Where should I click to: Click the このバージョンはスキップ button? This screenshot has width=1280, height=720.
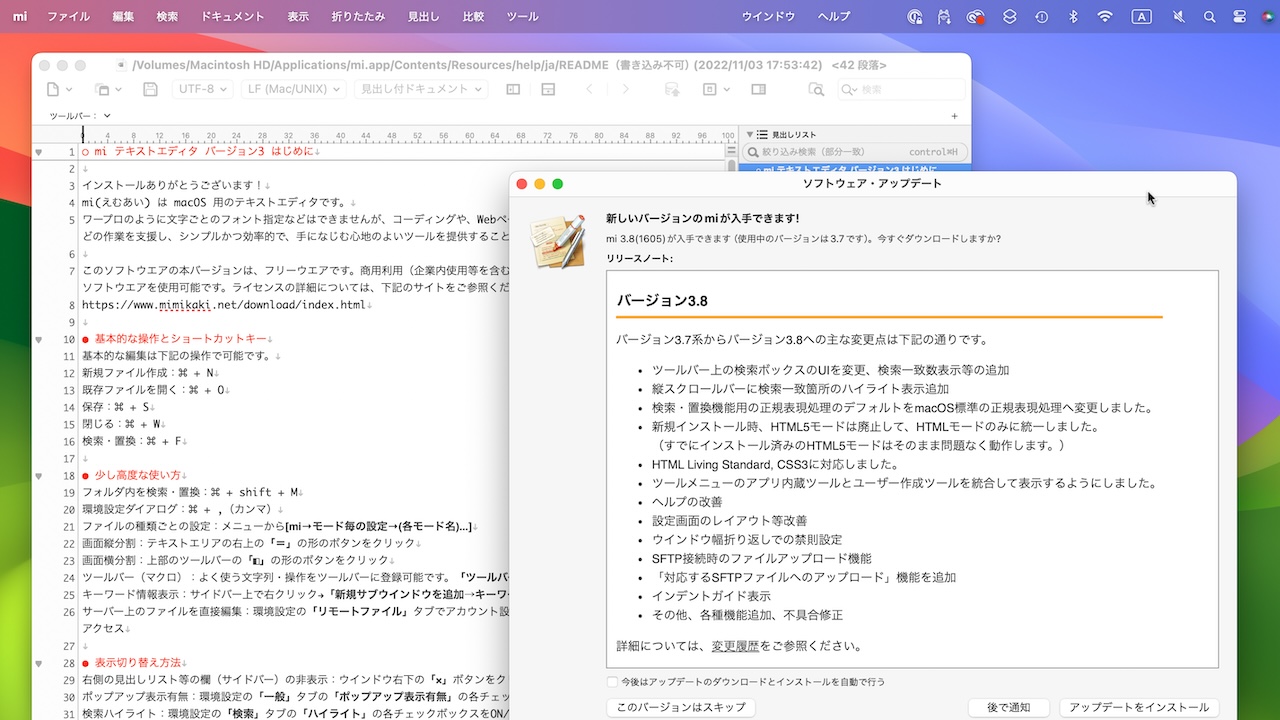[681, 707]
